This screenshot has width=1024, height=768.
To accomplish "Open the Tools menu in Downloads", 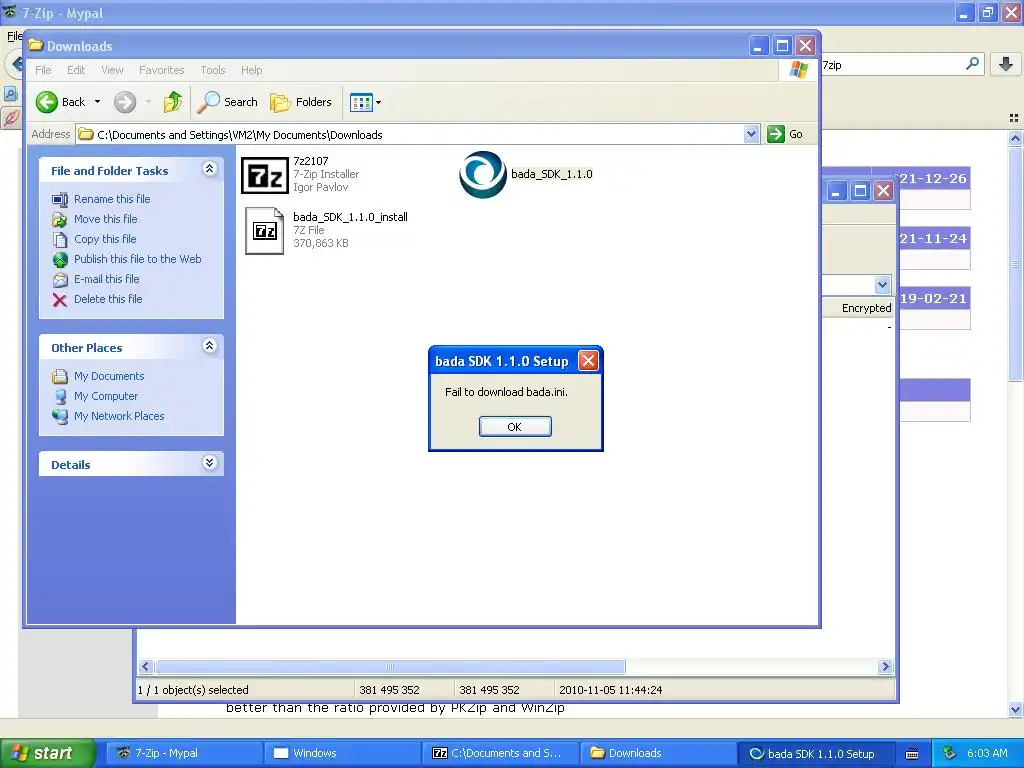I will click(x=213, y=70).
